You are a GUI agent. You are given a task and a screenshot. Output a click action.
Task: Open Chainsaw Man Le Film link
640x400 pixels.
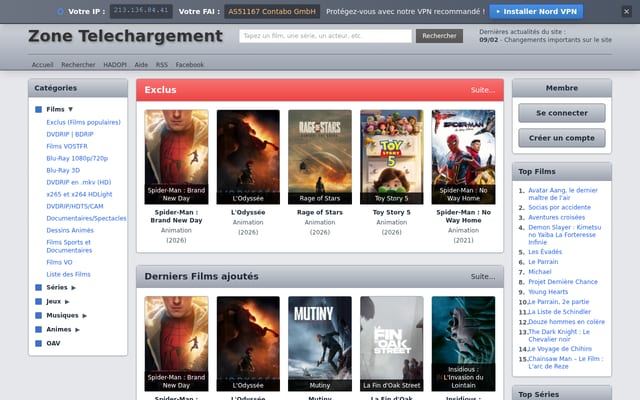pos(566,362)
